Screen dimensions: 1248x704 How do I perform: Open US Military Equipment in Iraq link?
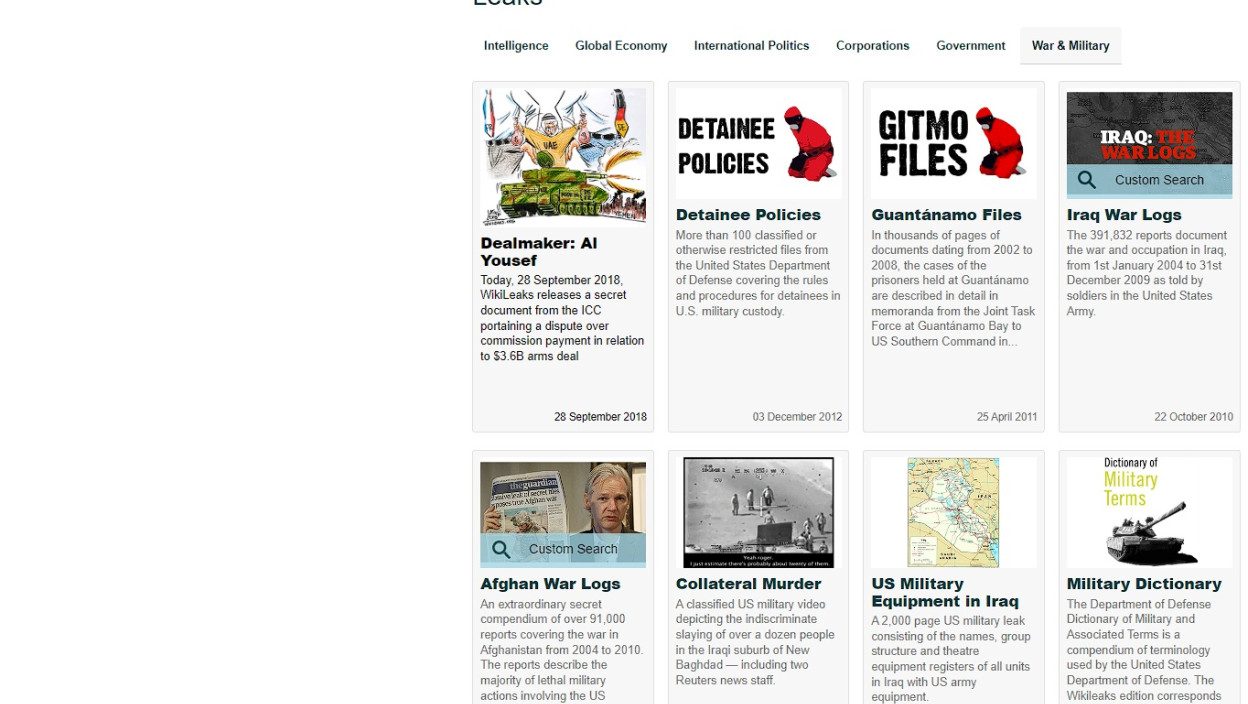[x=945, y=593]
